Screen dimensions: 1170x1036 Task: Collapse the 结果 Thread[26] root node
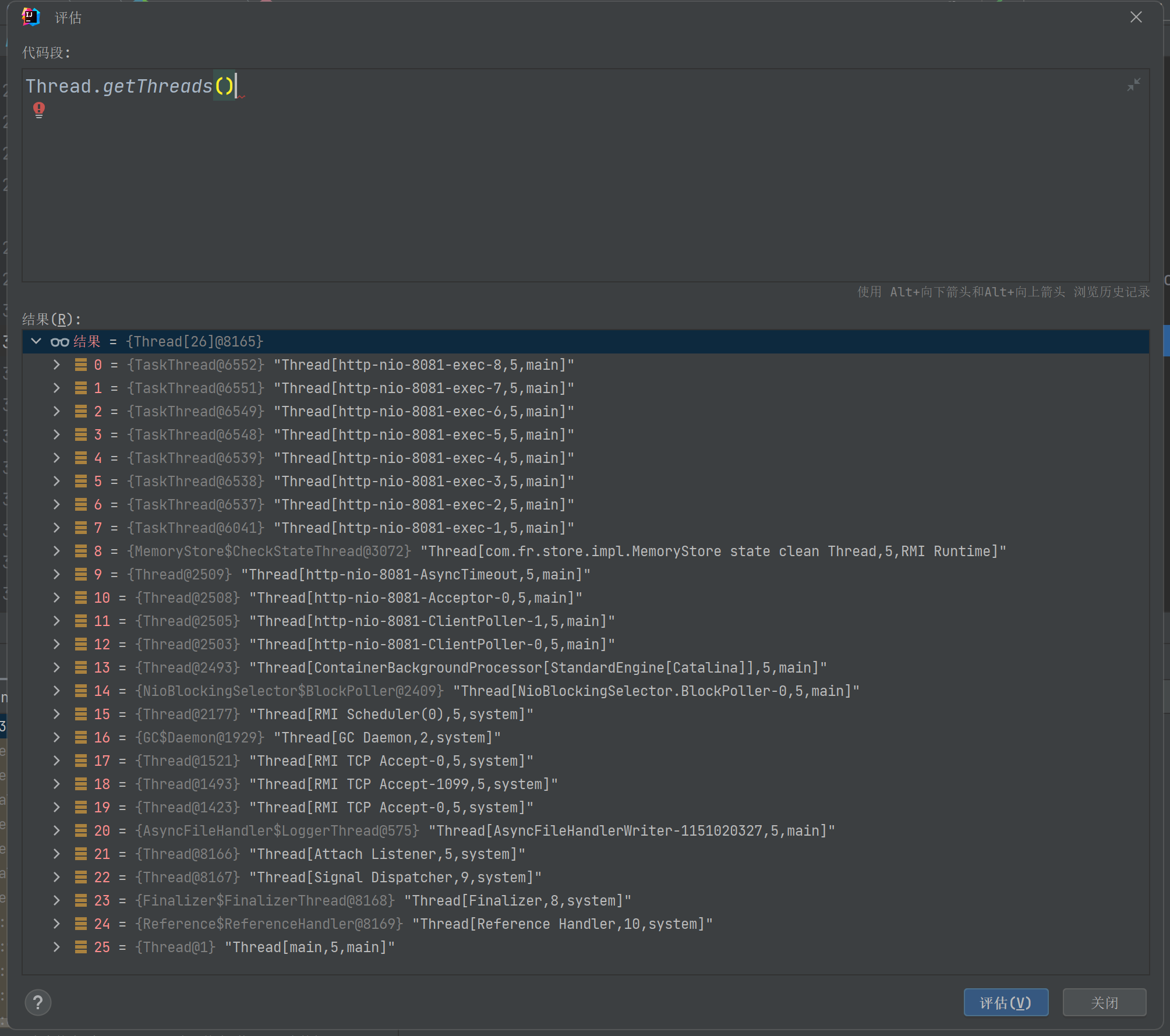pos(36,342)
